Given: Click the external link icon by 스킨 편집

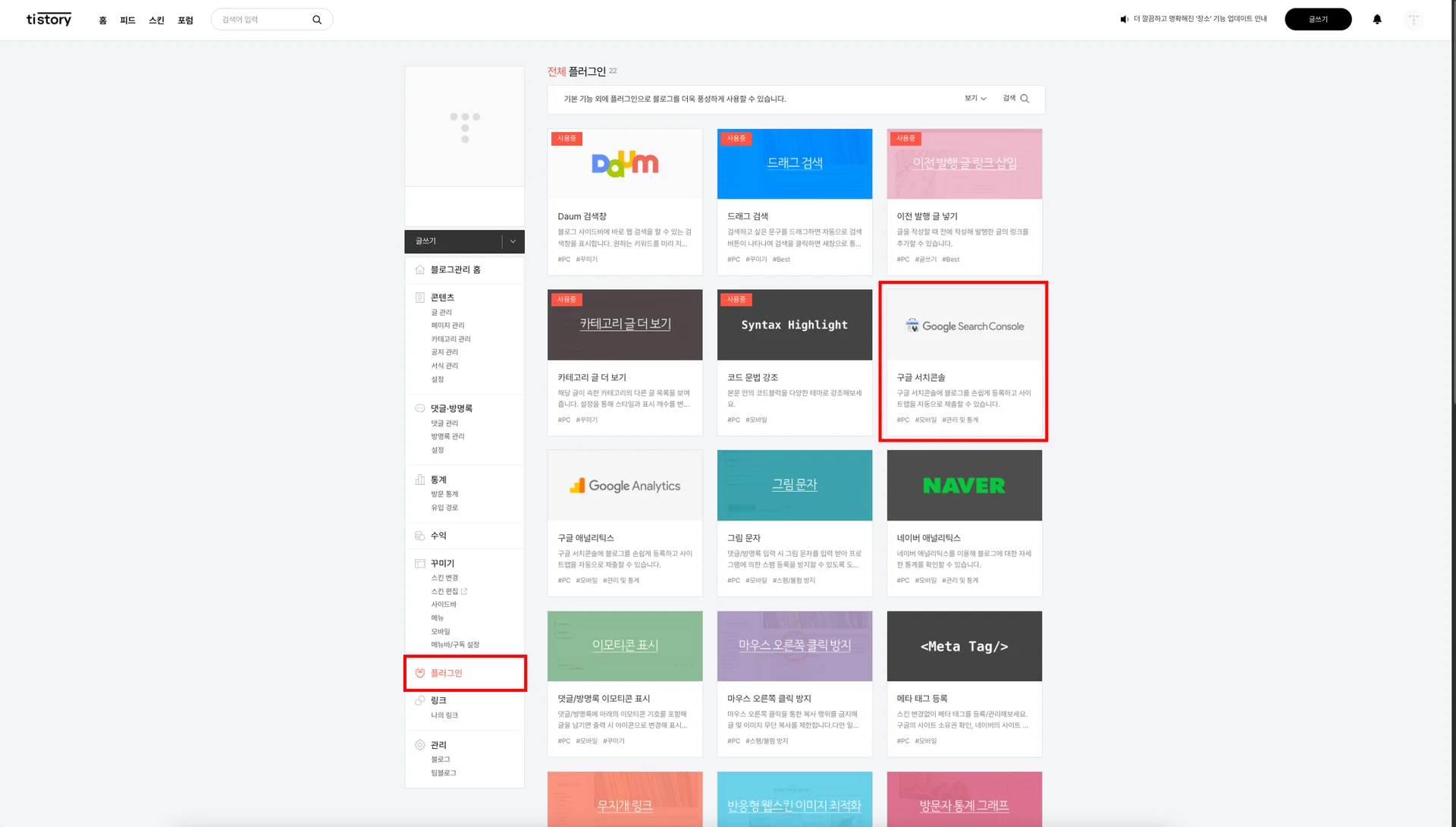Looking at the screenshot, I should click(x=464, y=591).
